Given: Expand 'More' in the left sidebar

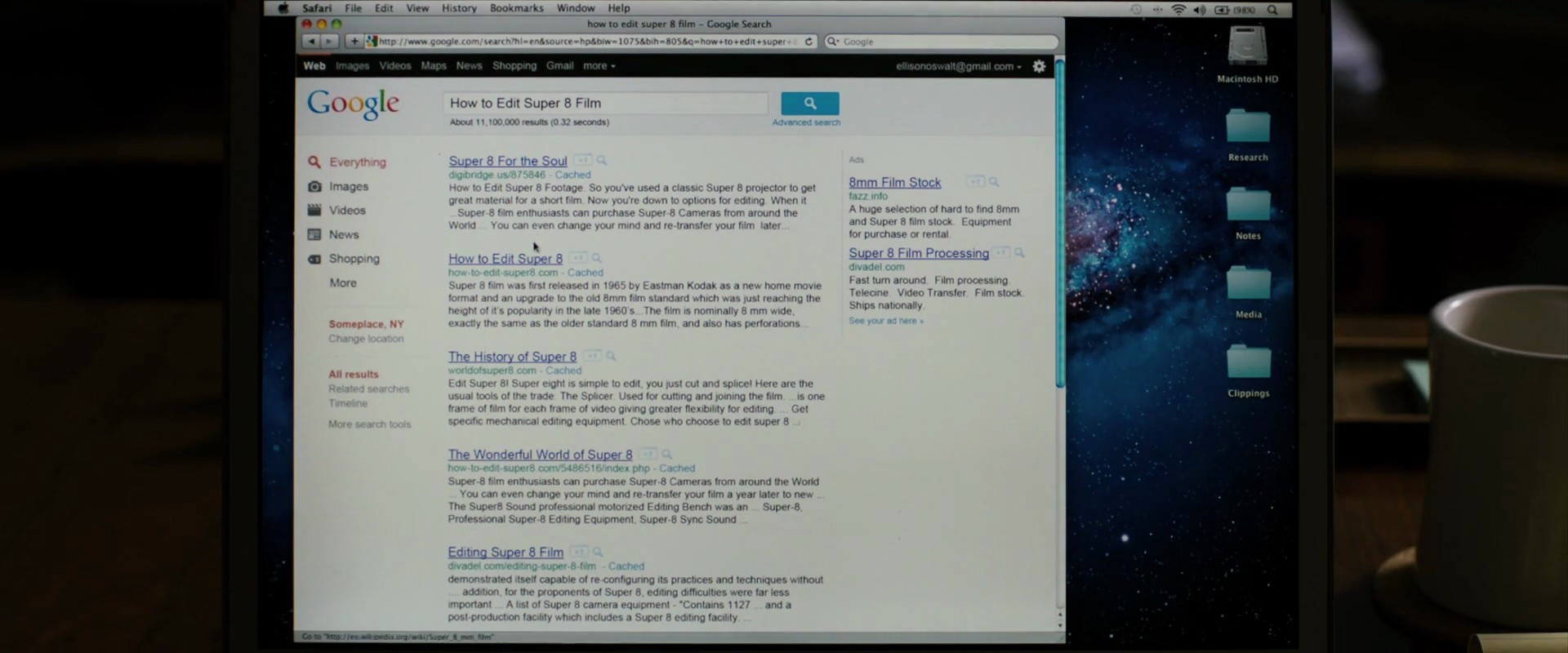Looking at the screenshot, I should click(343, 282).
